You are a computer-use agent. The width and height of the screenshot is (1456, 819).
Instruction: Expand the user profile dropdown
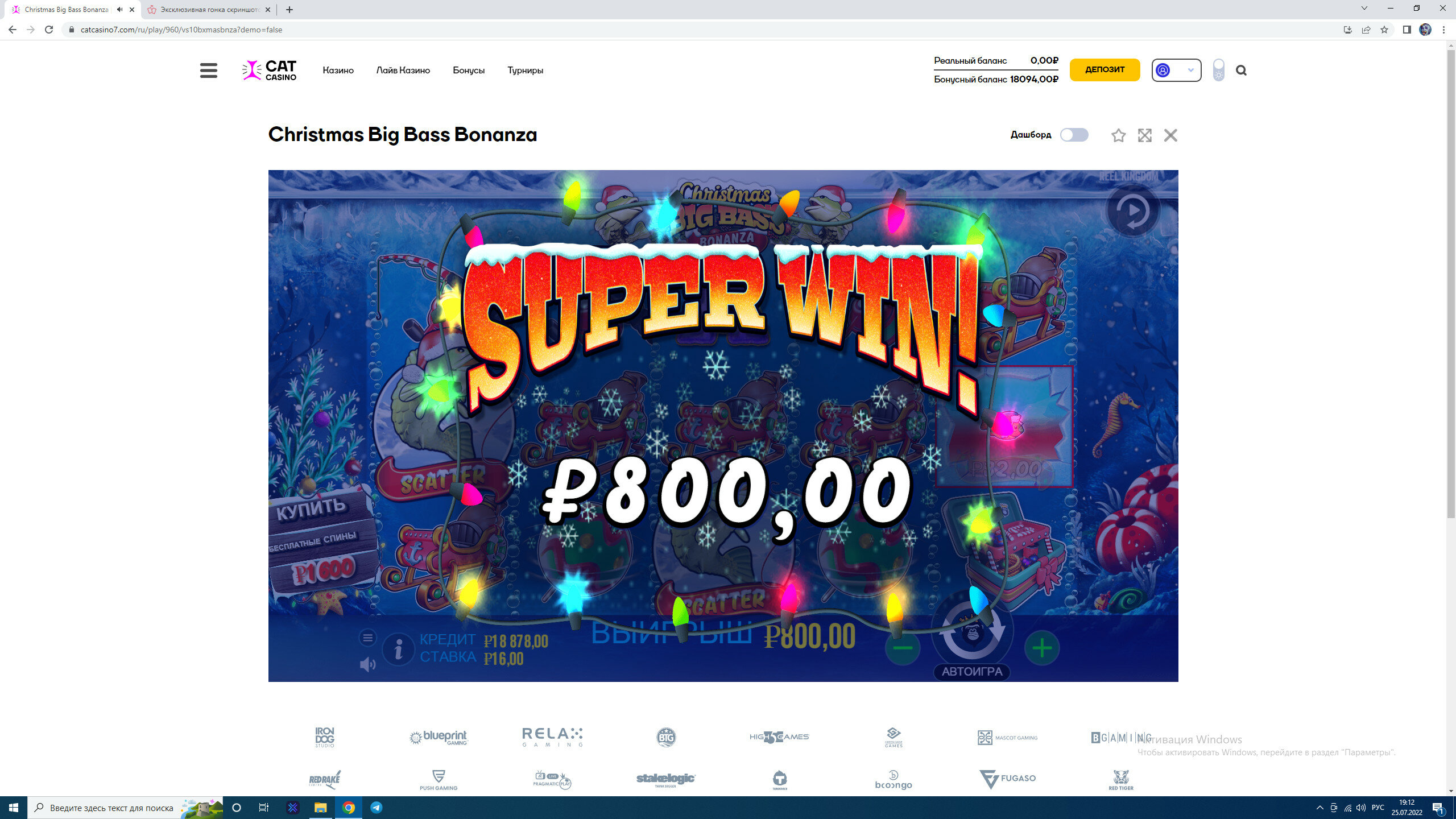click(1176, 70)
